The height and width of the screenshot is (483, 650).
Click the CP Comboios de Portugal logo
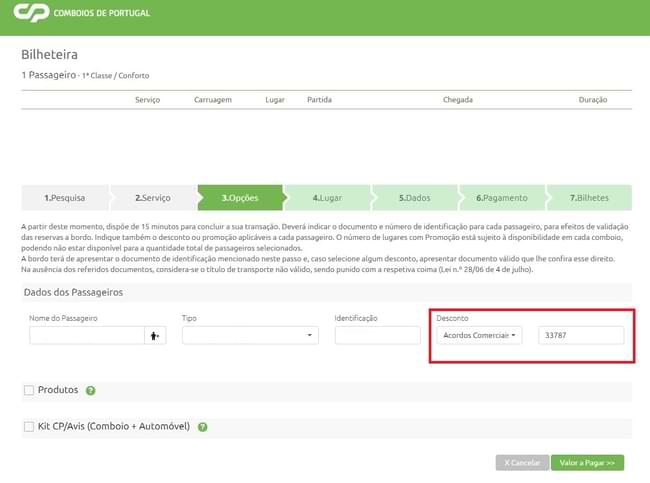pyautogui.click(x=82, y=13)
